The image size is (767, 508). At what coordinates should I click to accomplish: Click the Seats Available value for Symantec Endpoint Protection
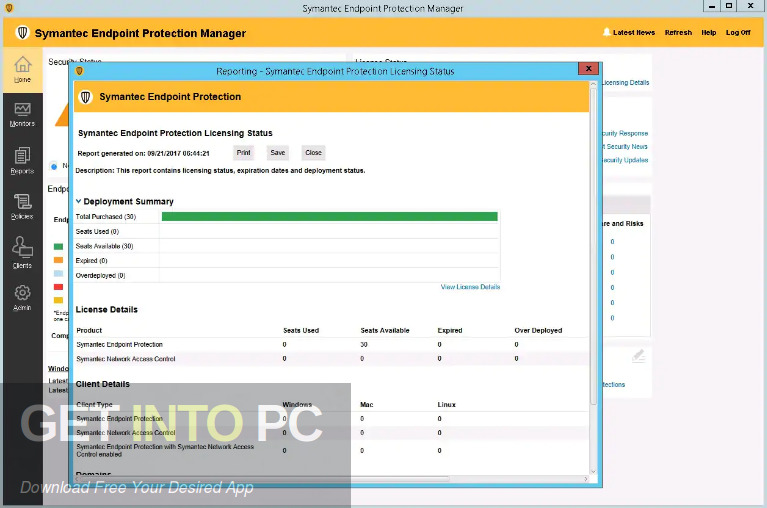click(364, 345)
